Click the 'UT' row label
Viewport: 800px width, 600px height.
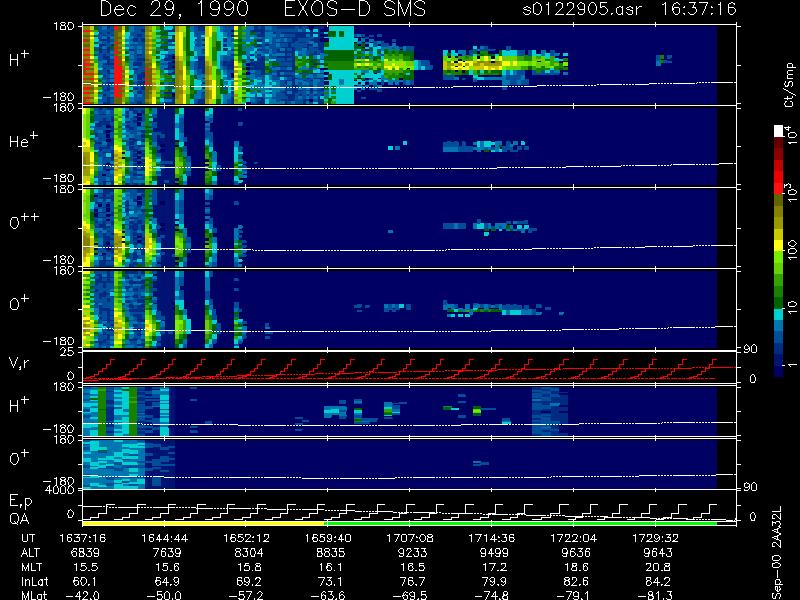tap(28, 538)
